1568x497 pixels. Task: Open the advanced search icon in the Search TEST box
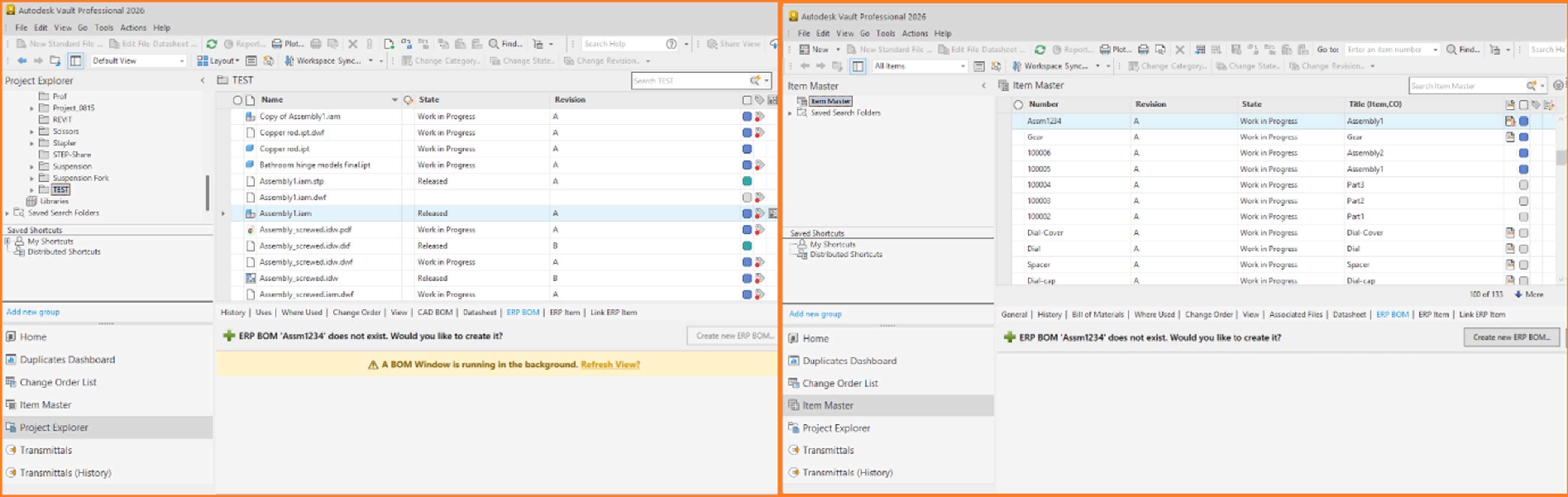point(755,81)
